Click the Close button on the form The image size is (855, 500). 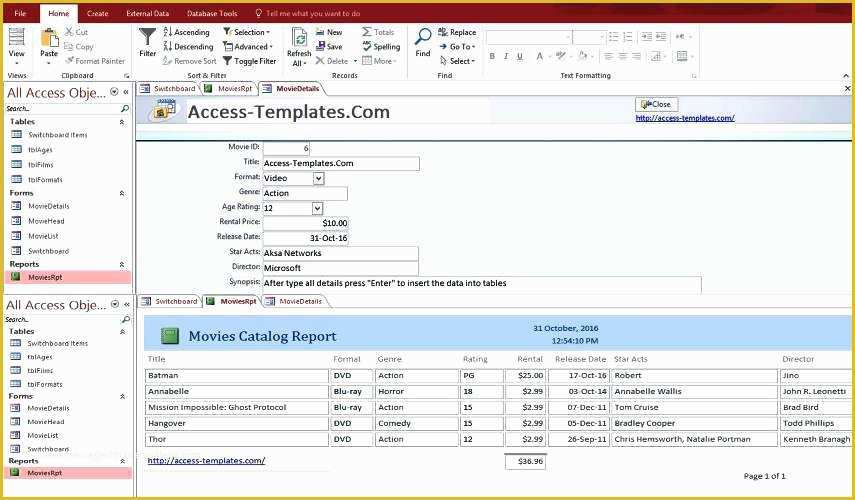point(657,104)
